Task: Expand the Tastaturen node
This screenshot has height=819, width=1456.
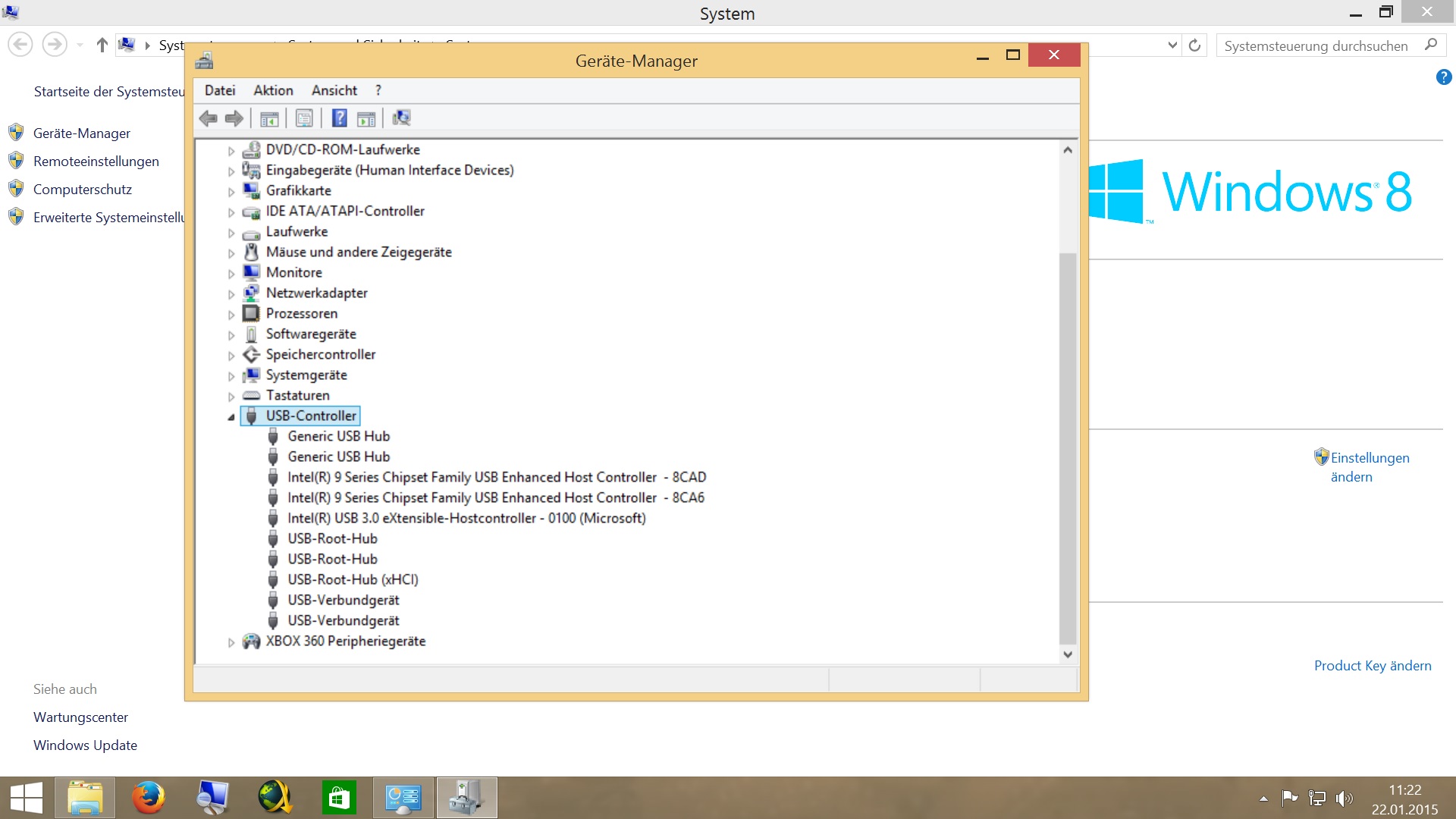Action: [231, 397]
